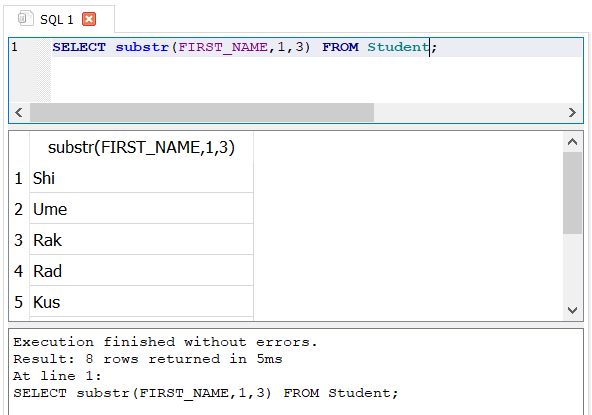This screenshot has width=592, height=415.
Task: Click left arrow of editor horizontal scrollbar
Action: 19,113
